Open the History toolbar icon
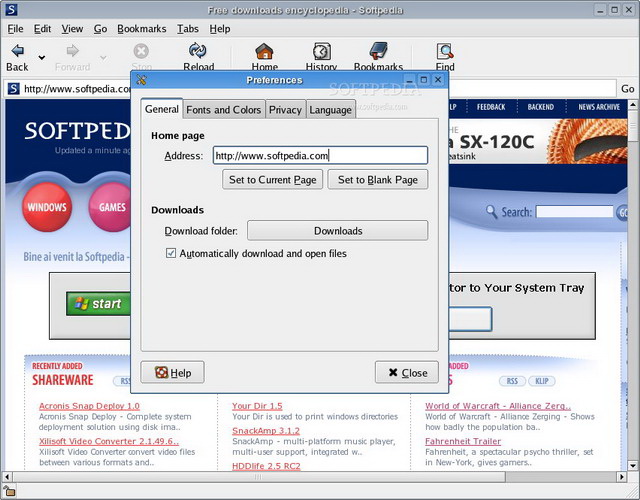 pos(321,51)
